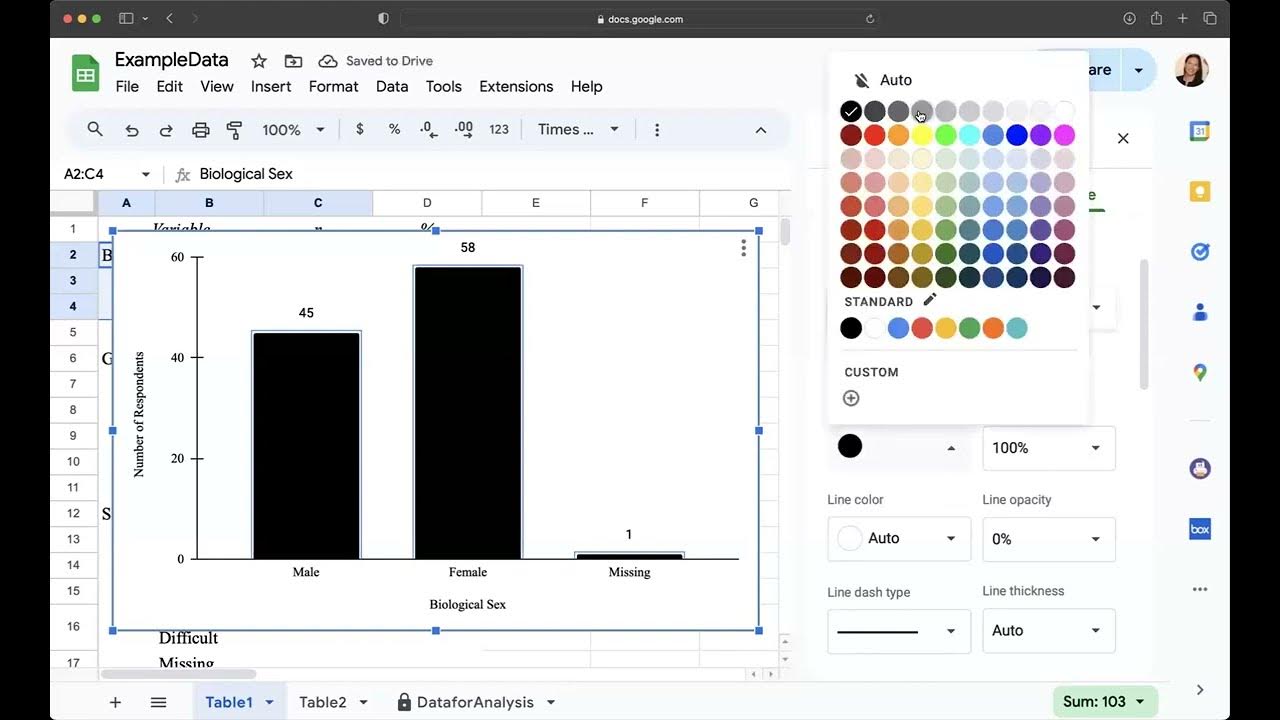The image size is (1280, 720).
Task: Click add new sheet plus button
Action: tap(115, 702)
